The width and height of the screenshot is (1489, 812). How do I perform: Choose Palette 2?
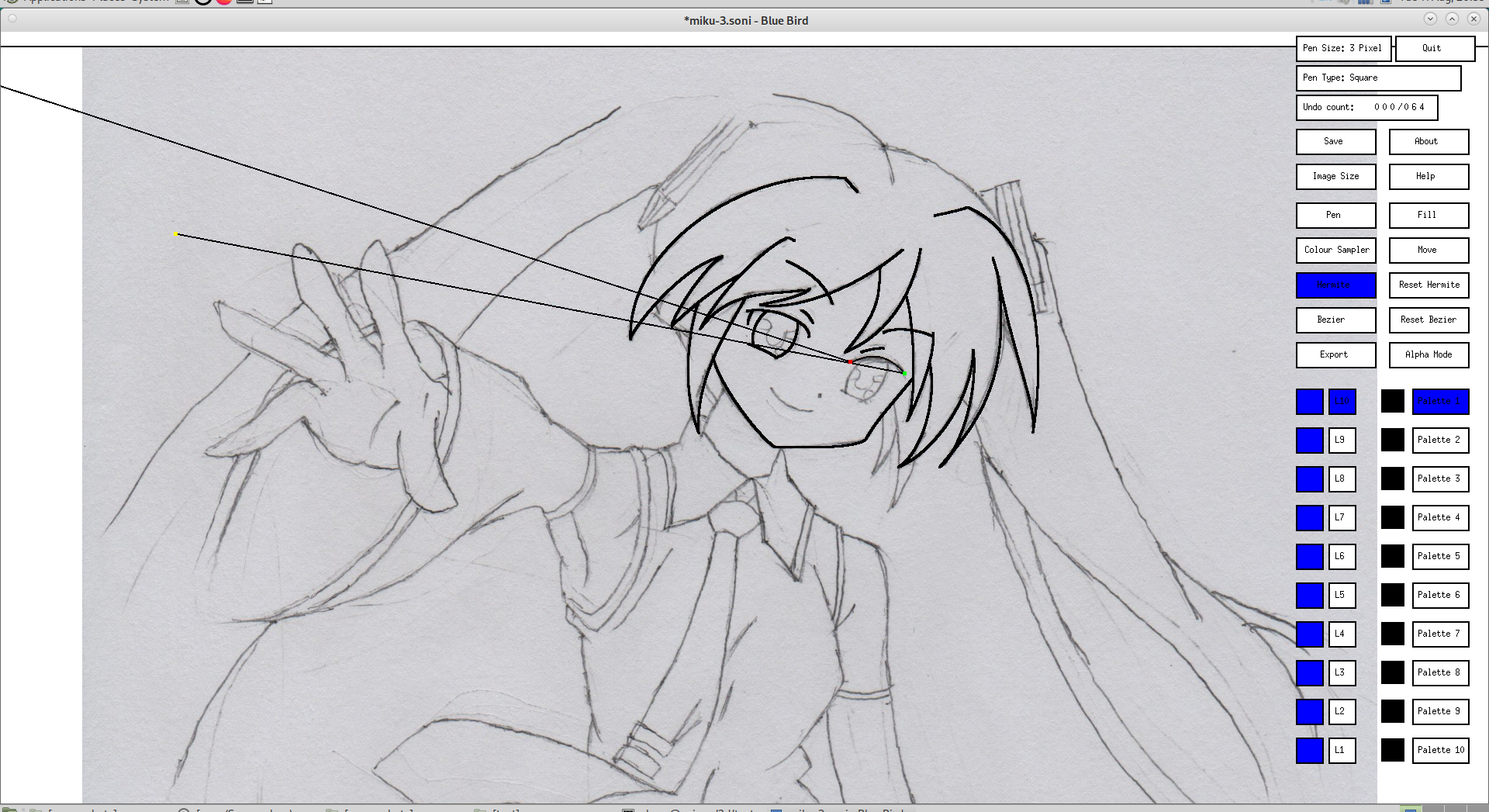[1440, 441]
